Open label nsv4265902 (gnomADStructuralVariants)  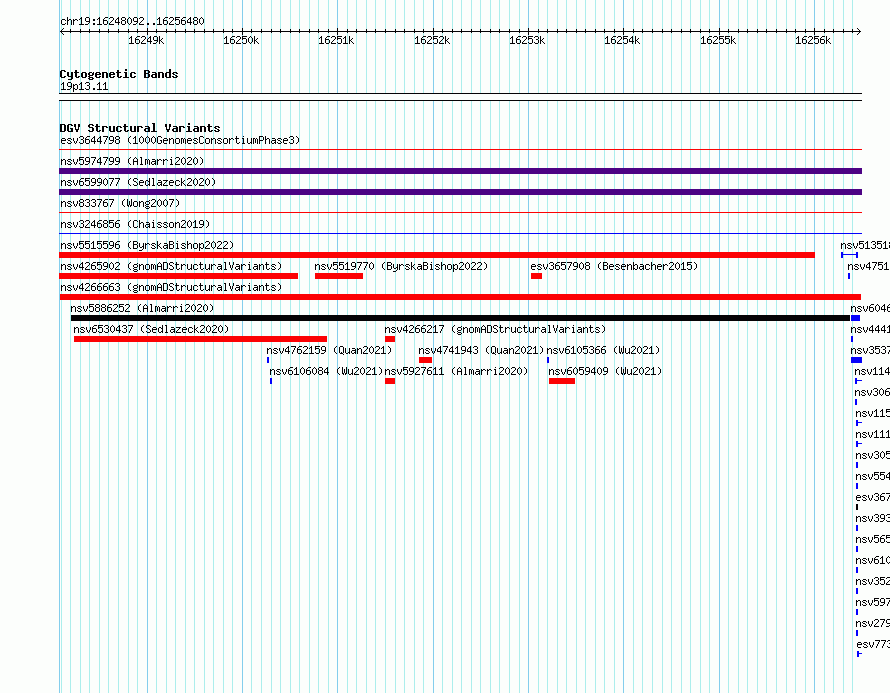171,266
